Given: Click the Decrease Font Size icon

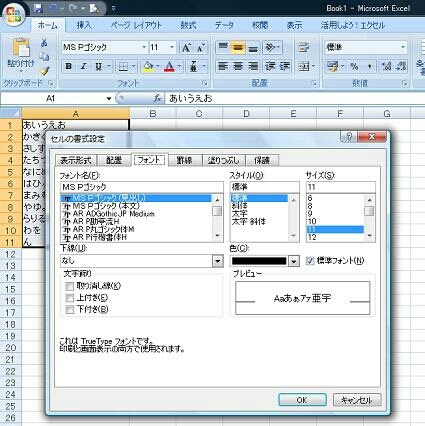Looking at the screenshot, I should tap(200, 48).
